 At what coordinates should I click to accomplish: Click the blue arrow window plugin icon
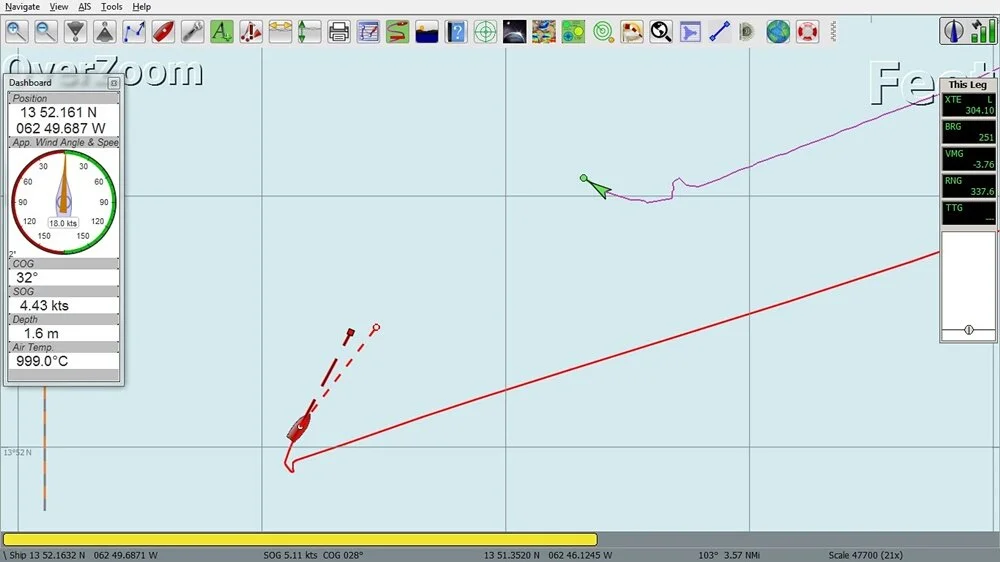pyautogui.click(x=690, y=31)
